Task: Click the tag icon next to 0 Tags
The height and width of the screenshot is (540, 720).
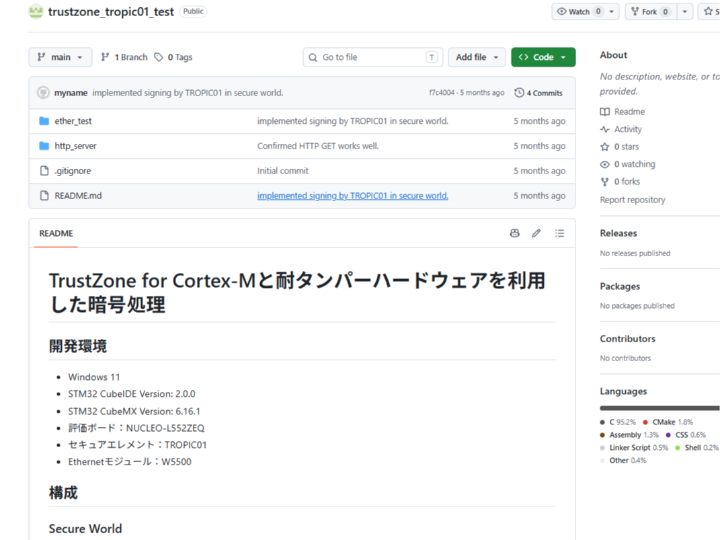Action: 158,57
